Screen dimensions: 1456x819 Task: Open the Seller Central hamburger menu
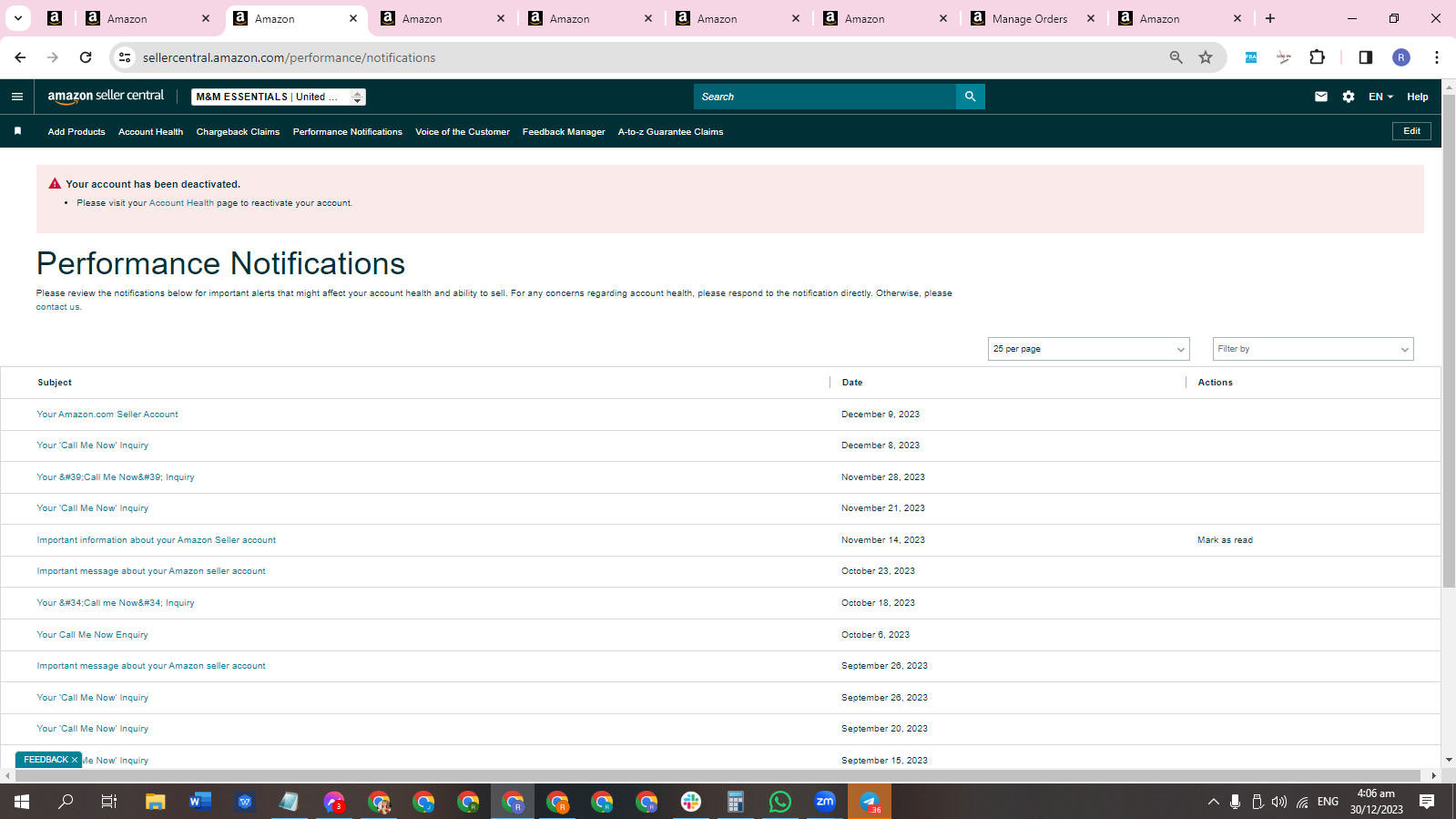[17, 97]
